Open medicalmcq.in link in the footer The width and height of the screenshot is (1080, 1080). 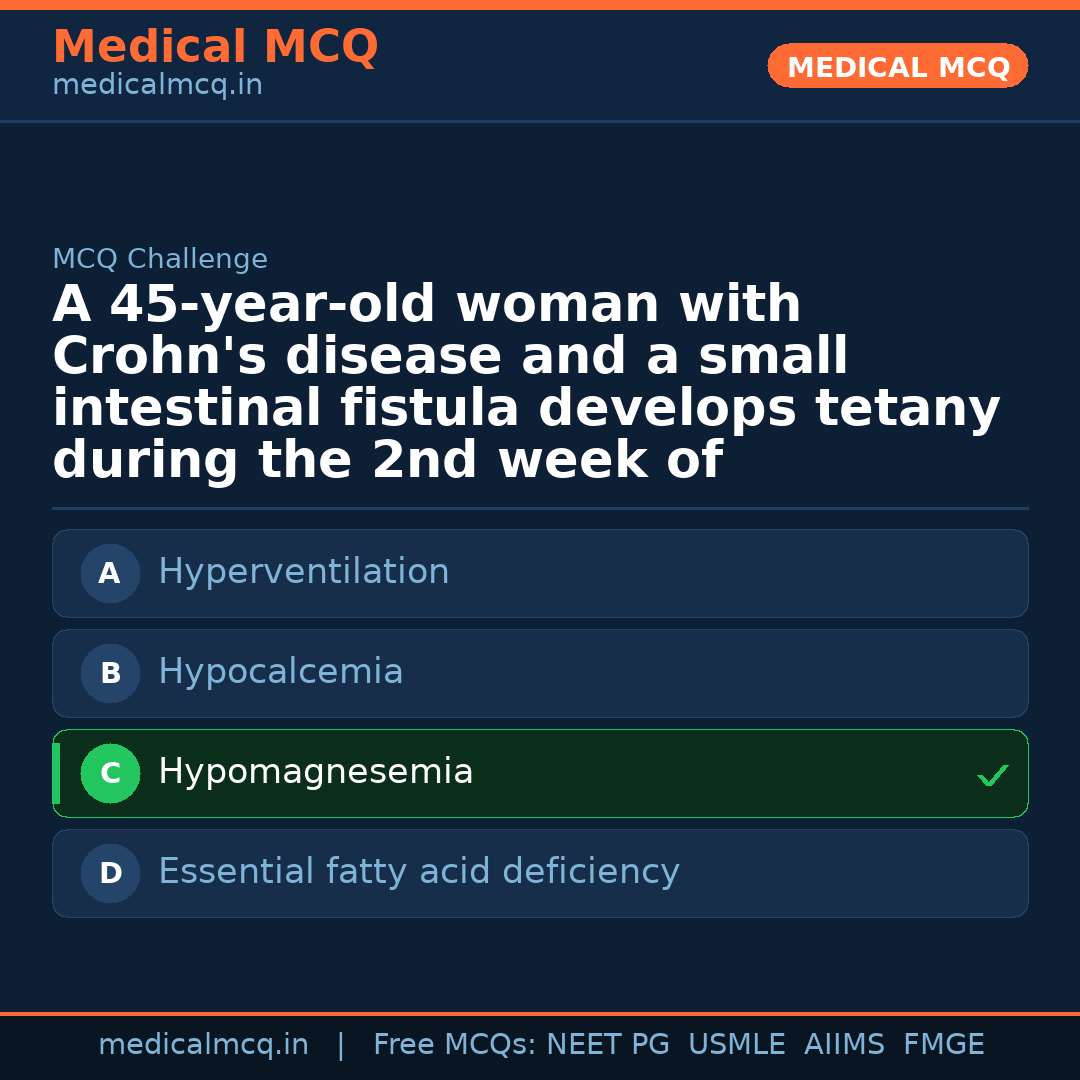[x=203, y=1045]
